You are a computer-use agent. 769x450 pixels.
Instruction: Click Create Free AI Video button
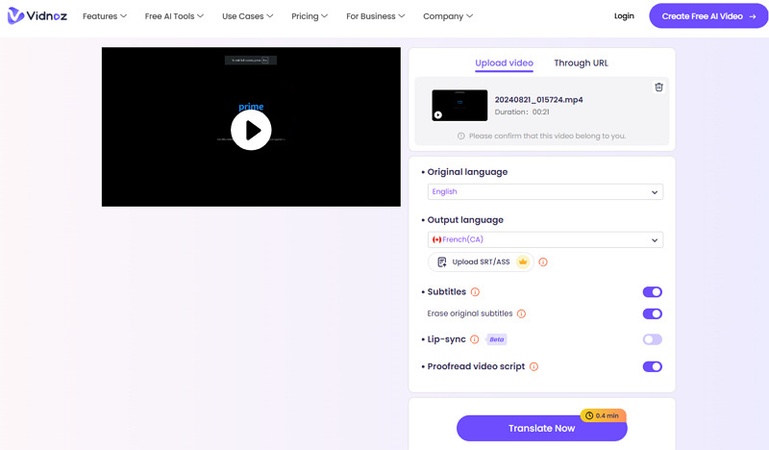click(x=709, y=16)
